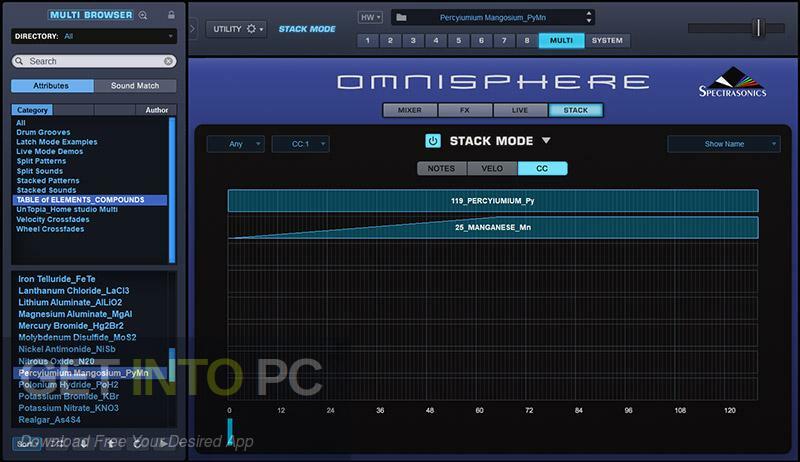Click the STACK MODE label in header
This screenshot has height=462, width=800.
pos(307,29)
